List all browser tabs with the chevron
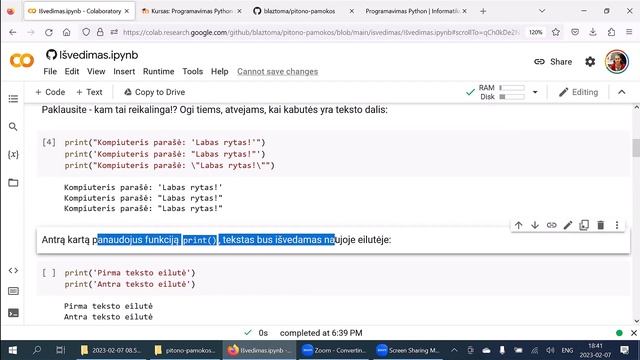640x360 pixels. 542,11
